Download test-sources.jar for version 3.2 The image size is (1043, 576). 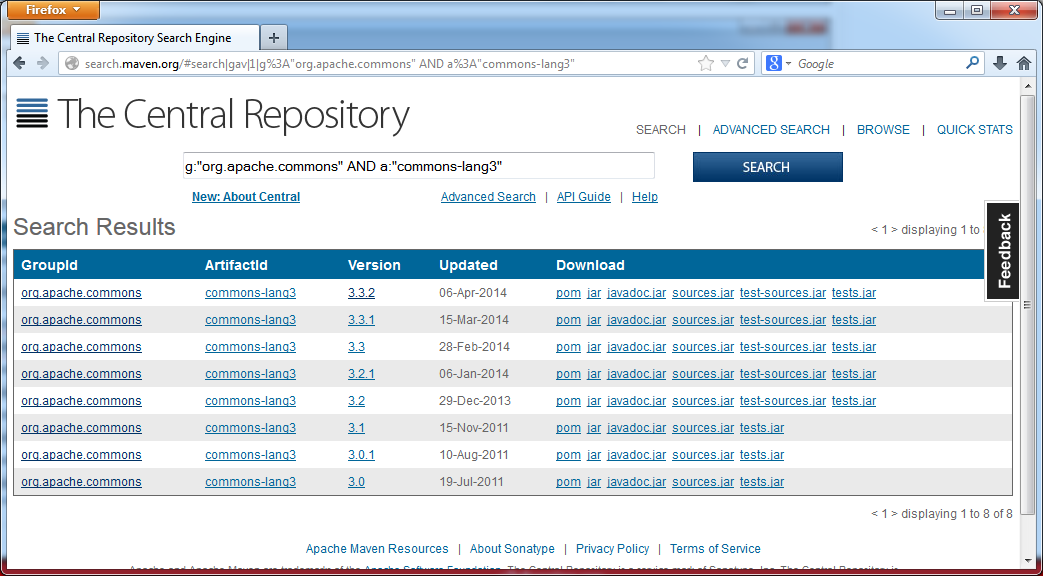(x=783, y=401)
